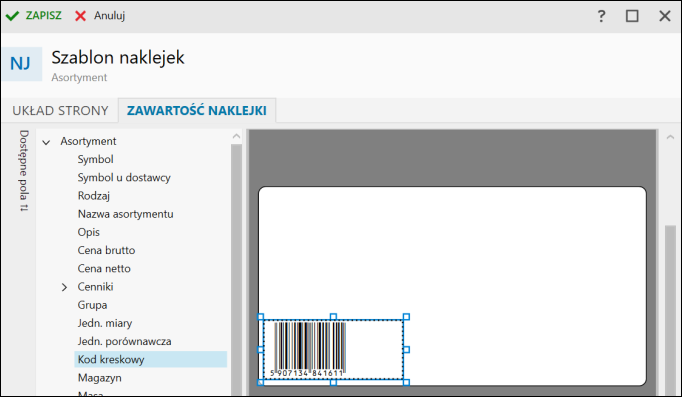This screenshot has width=682, height=397.
Task: Collapse the Asortyment tree node
Action: 46,142
